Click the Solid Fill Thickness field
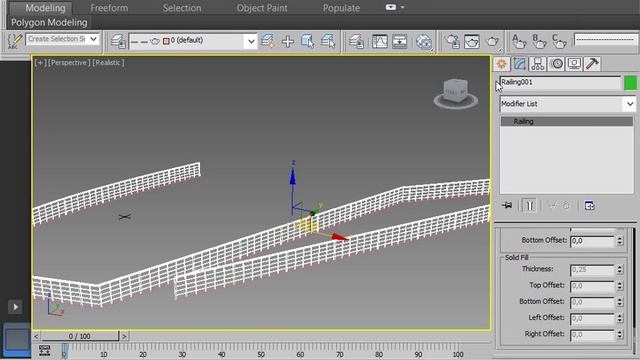Image resolution: width=640 pixels, height=360 pixels. [x=592, y=270]
